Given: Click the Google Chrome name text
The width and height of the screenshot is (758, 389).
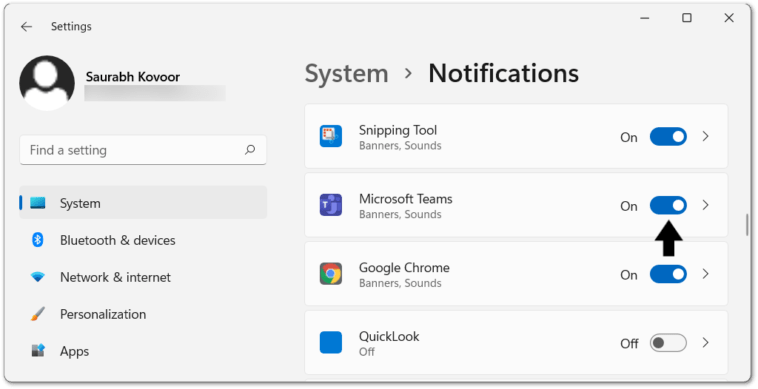Looking at the screenshot, I should 404,267.
